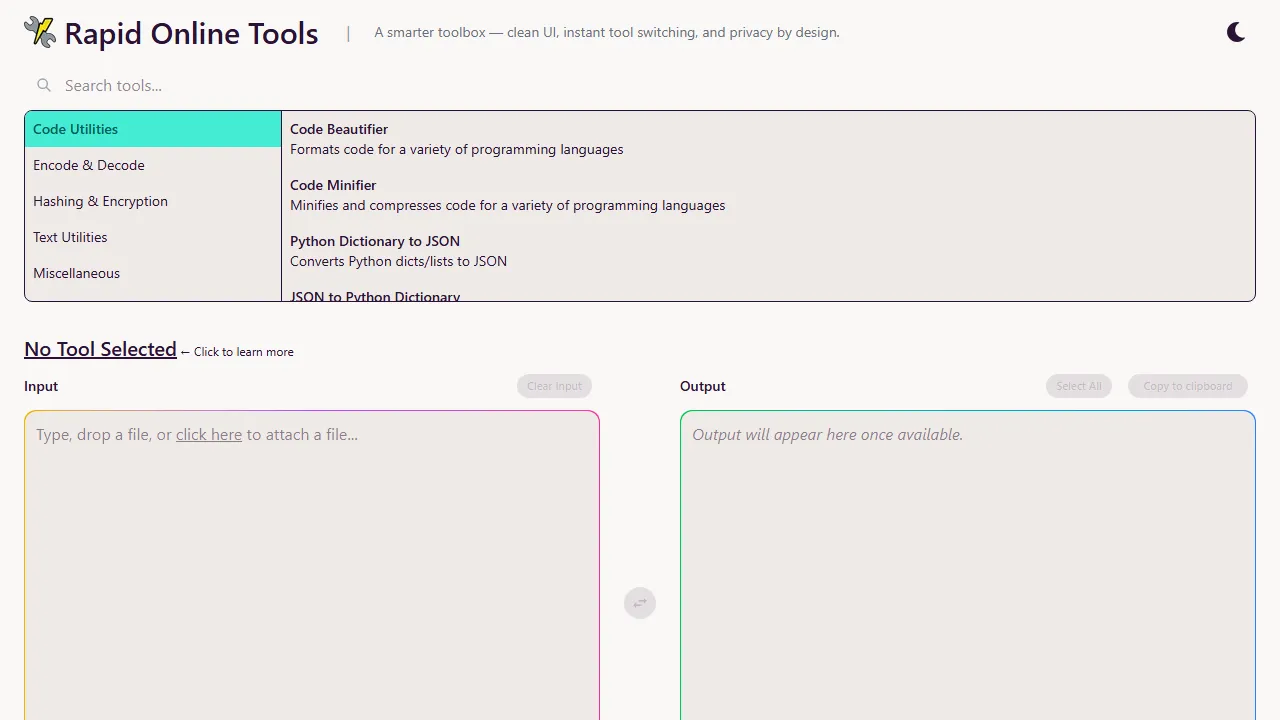This screenshot has height=720, width=1280.
Task: Click the scissors app logo
Action: (x=39, y=31)
